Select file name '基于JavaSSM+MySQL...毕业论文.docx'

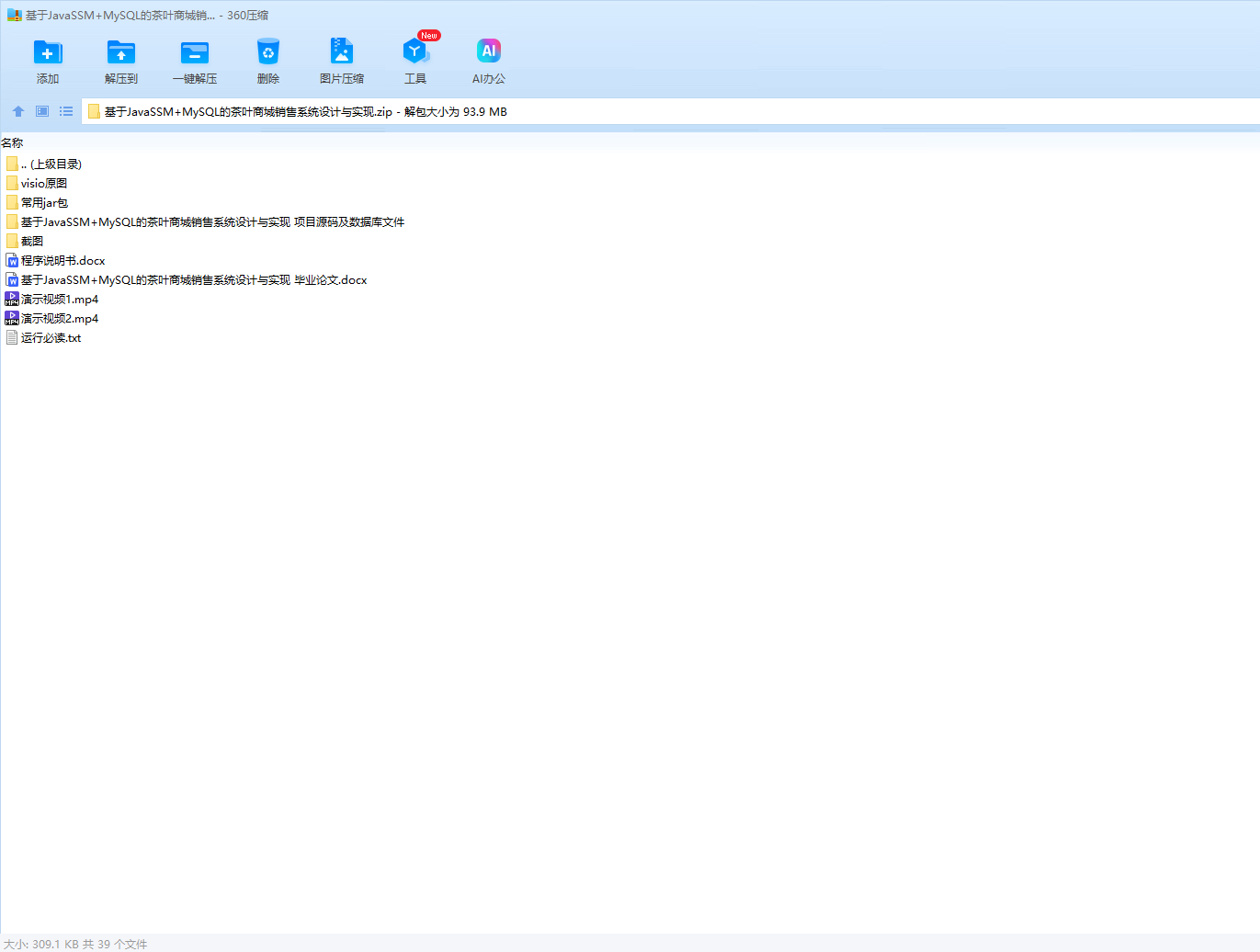(x=194, y=279)
